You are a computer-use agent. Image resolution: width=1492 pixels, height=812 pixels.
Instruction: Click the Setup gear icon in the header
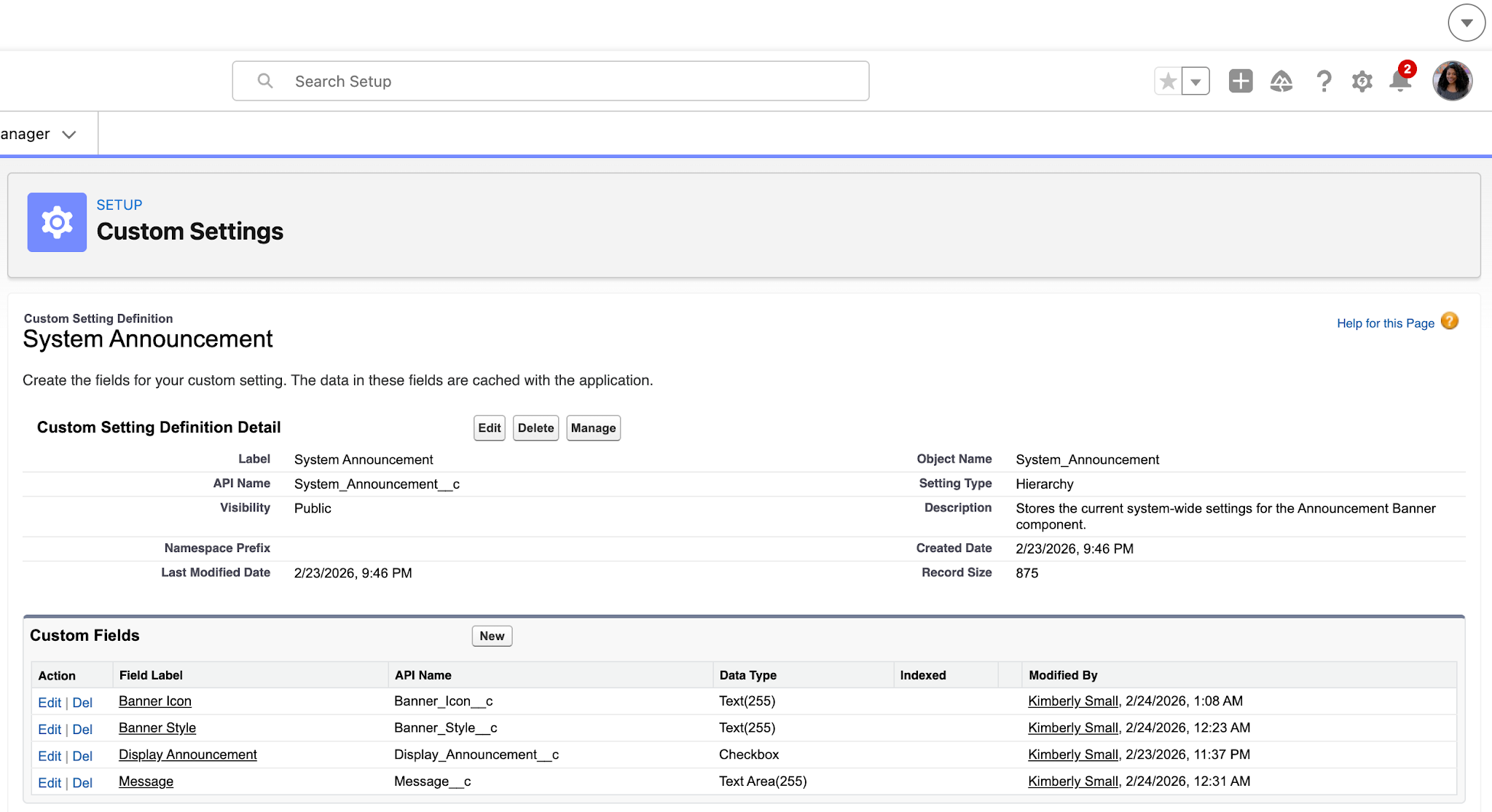(x=1361, y=81)
